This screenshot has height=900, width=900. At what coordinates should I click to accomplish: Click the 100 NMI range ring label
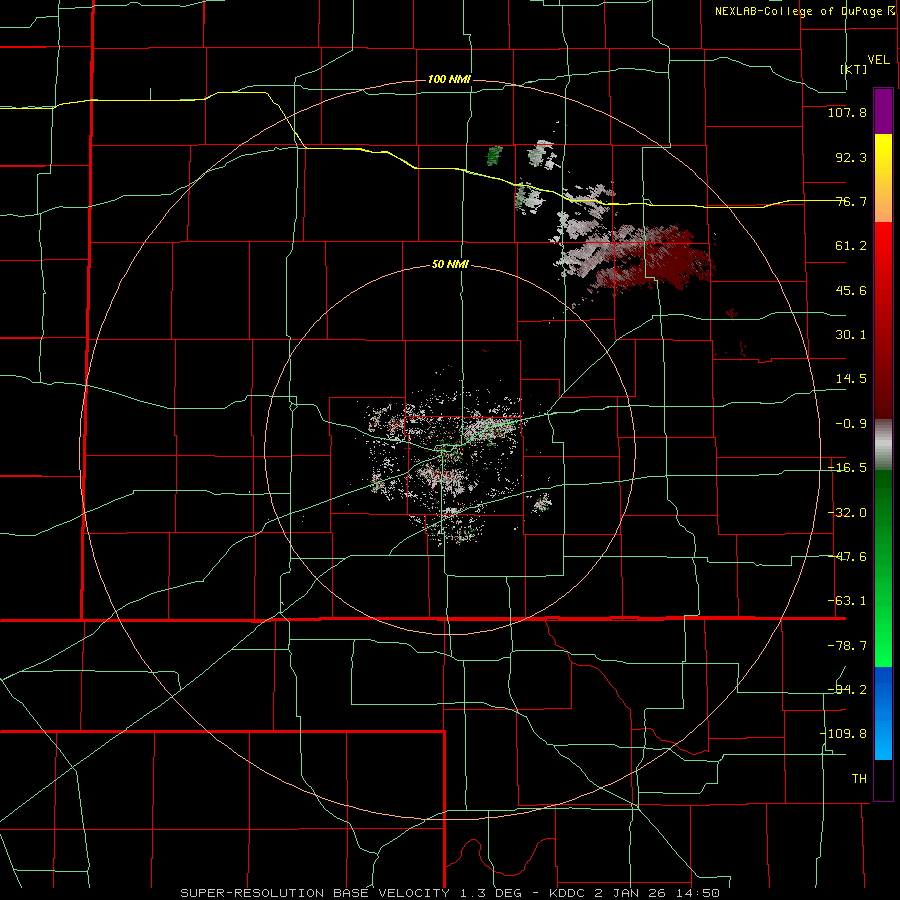(449, 79)
